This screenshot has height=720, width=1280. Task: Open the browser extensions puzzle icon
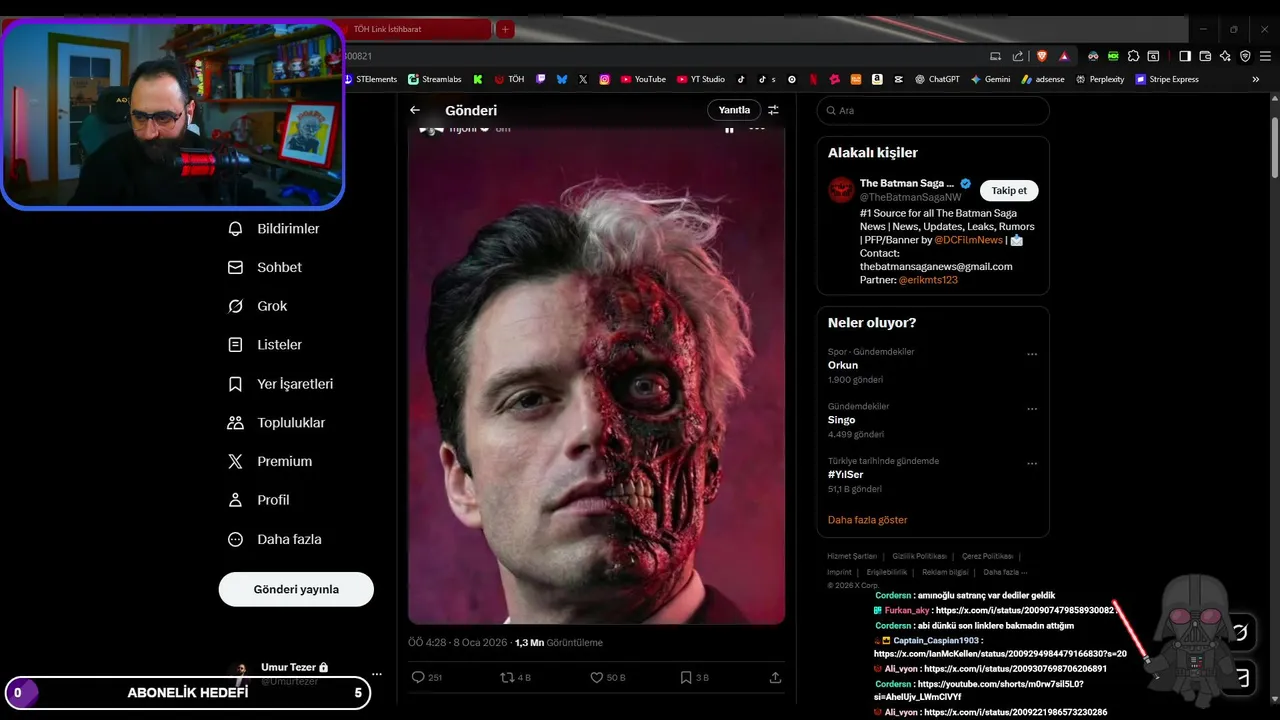(1134, 56)
